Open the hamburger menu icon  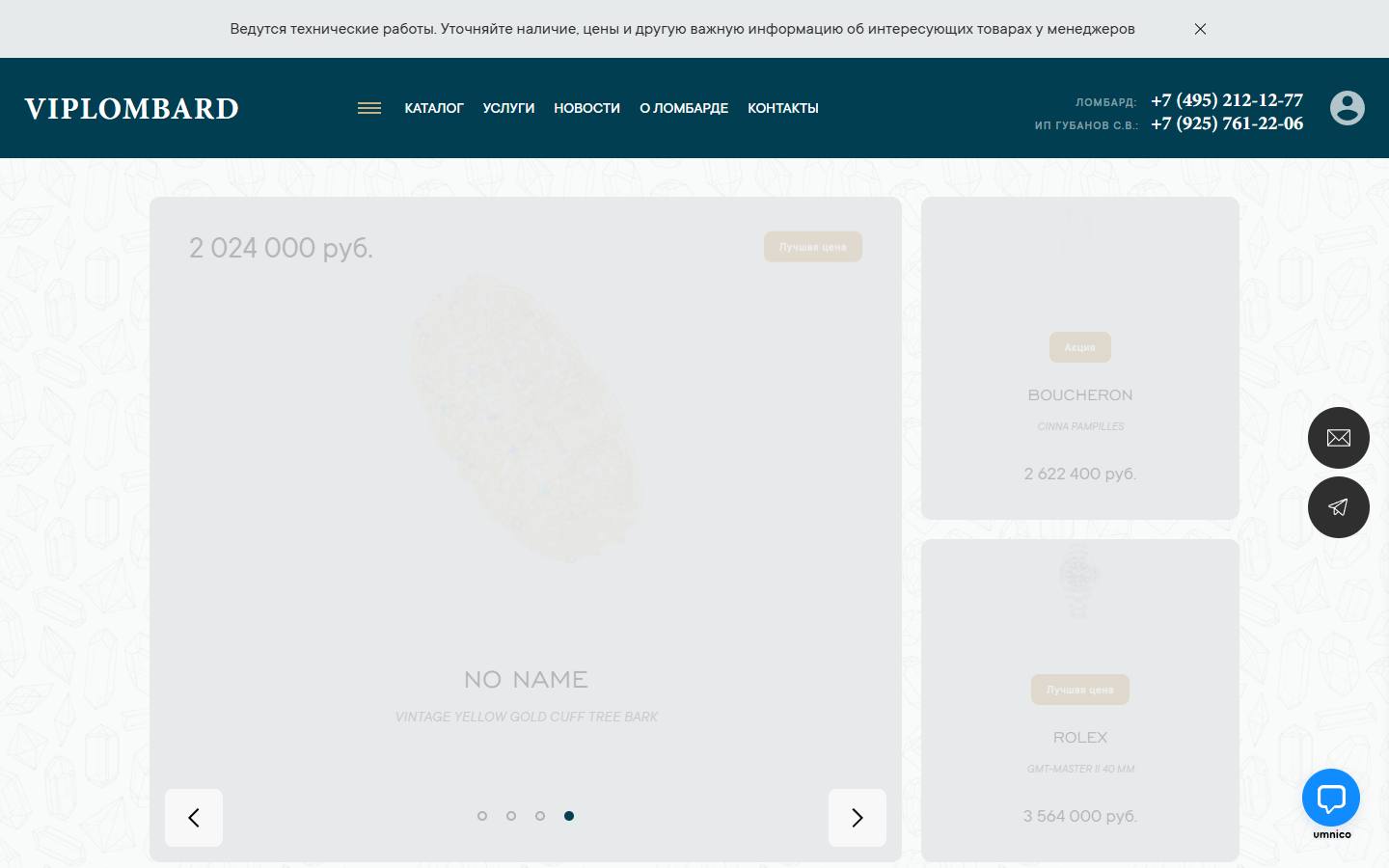click(369, 108)
